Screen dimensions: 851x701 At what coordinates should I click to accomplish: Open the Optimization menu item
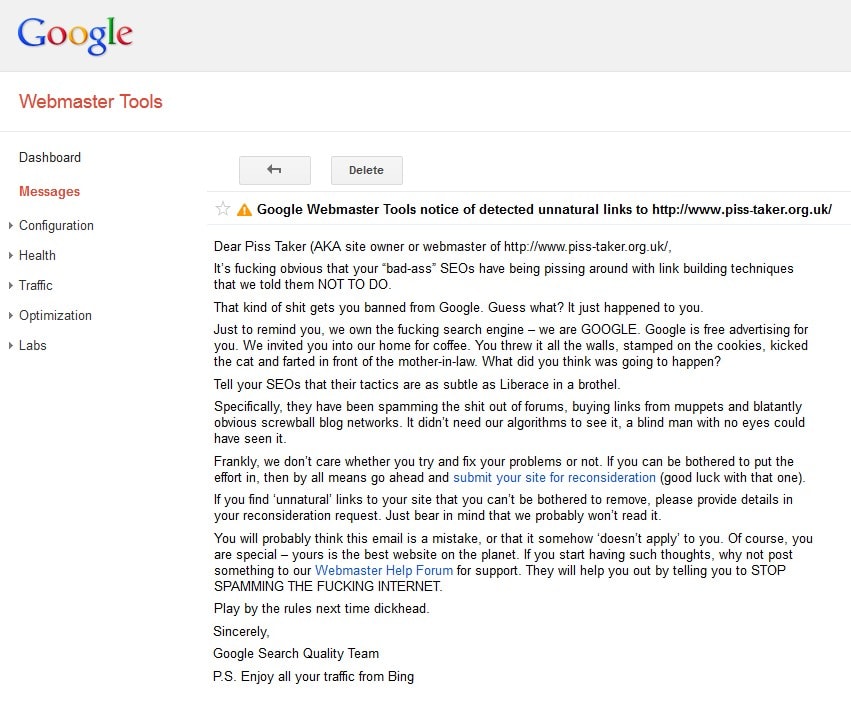pos(55,316)
